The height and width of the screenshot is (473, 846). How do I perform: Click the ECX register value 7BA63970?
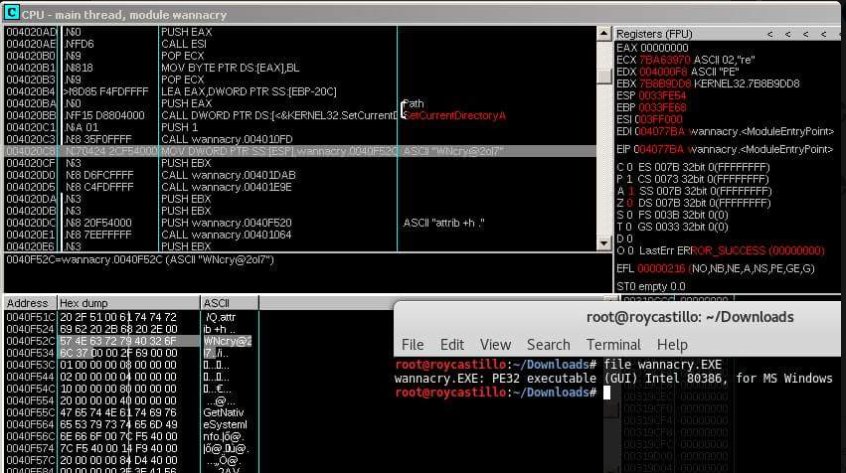[665, 60]
